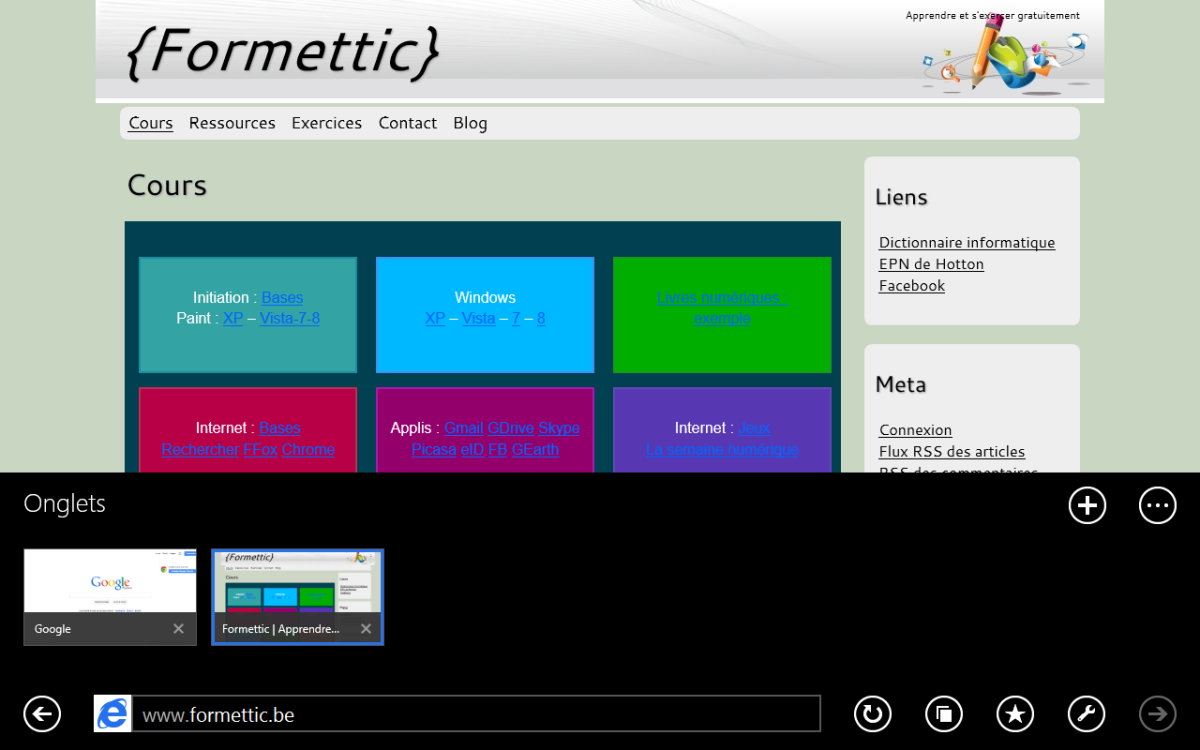
Task: Open the EPN de Hotton link
Action: click(931, 264)
